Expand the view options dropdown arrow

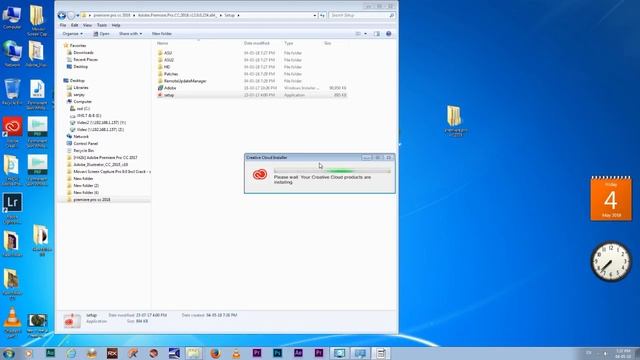pos(365,34)
